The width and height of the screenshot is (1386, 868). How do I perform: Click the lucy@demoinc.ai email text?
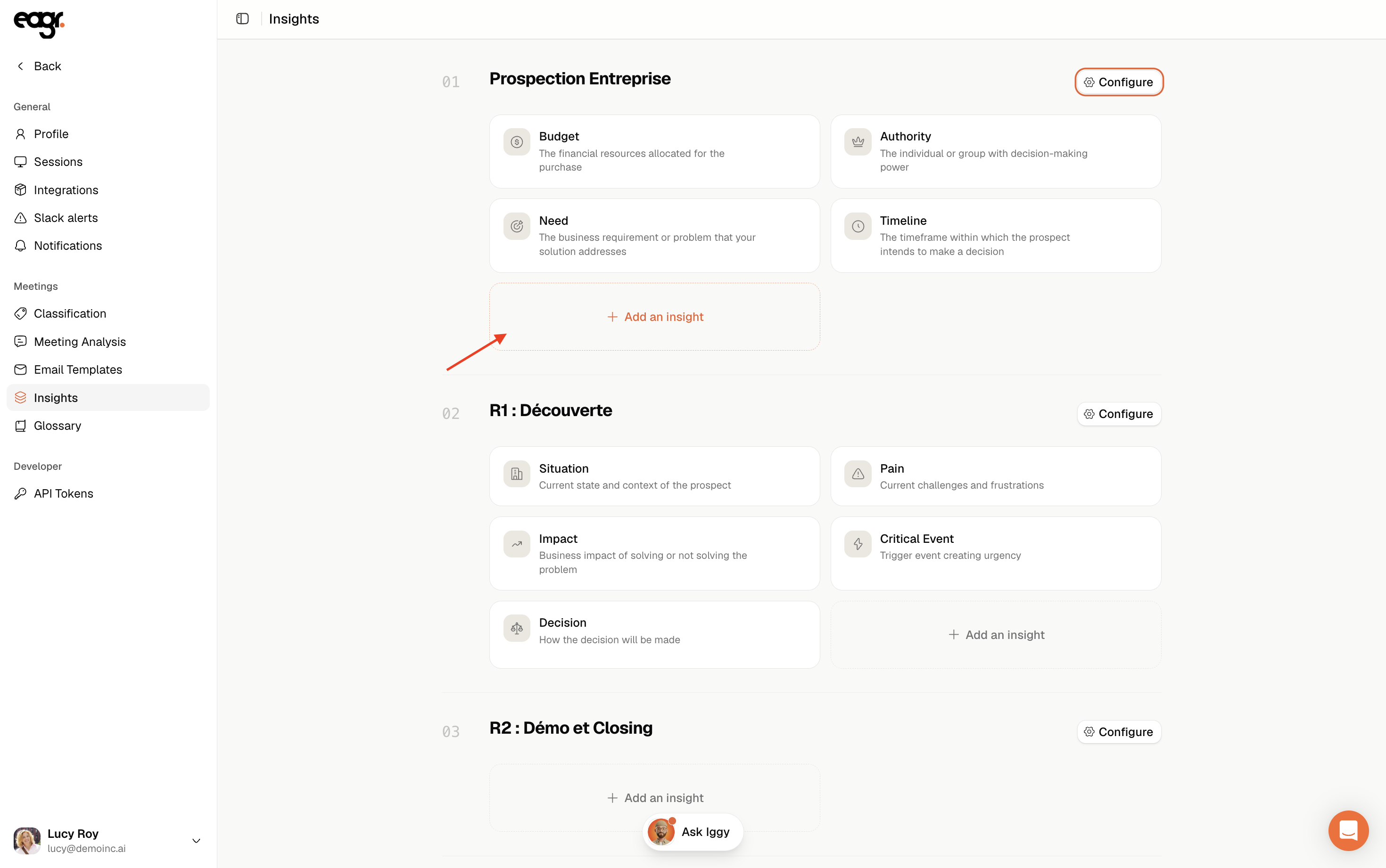click(87, 849)
